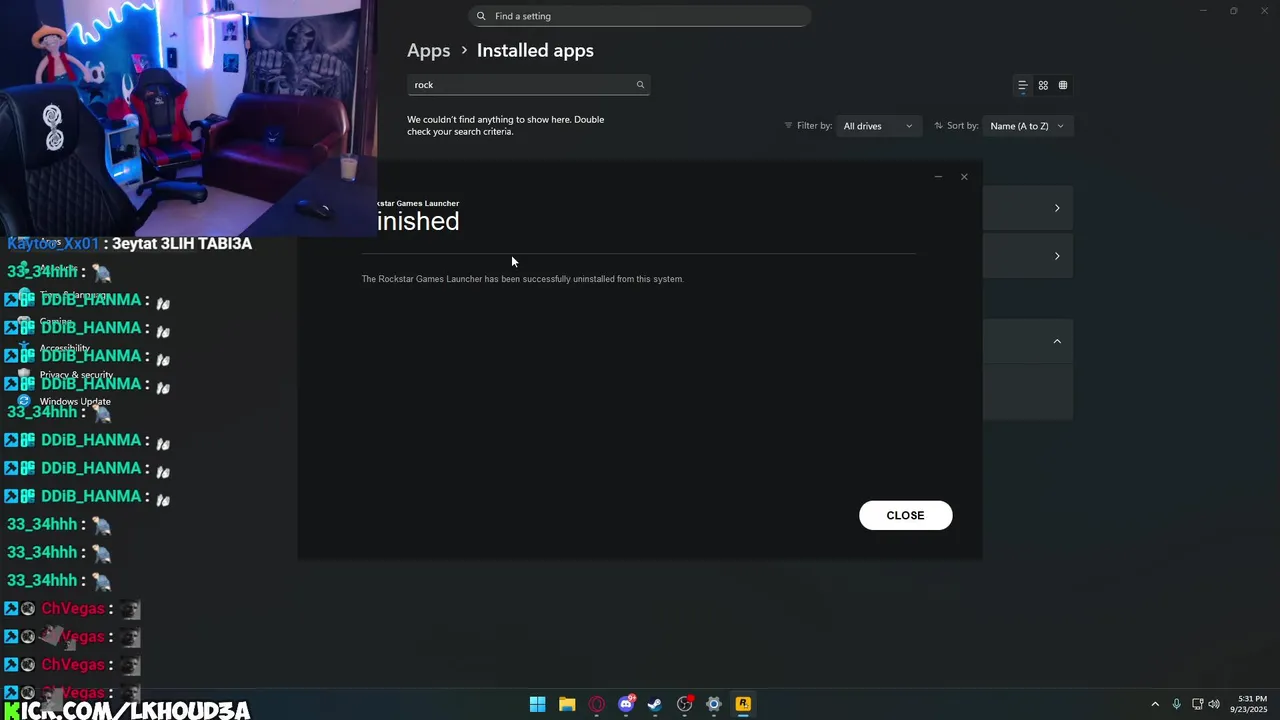Click the 'Find a setting' search box
Screen dimensions: 1280x720
[639, 16]
